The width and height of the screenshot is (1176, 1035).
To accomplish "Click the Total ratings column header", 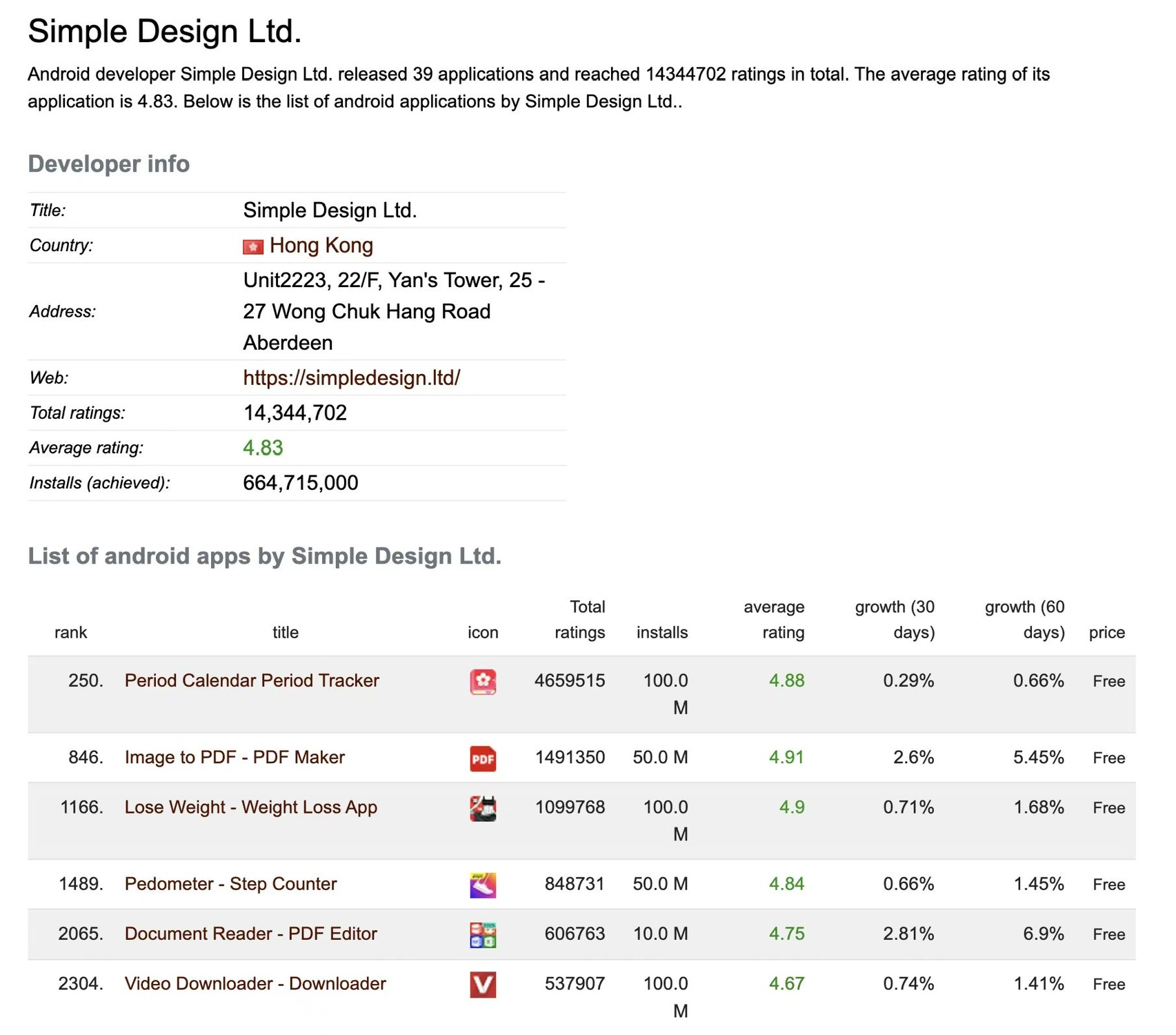I will click(580, 620).
